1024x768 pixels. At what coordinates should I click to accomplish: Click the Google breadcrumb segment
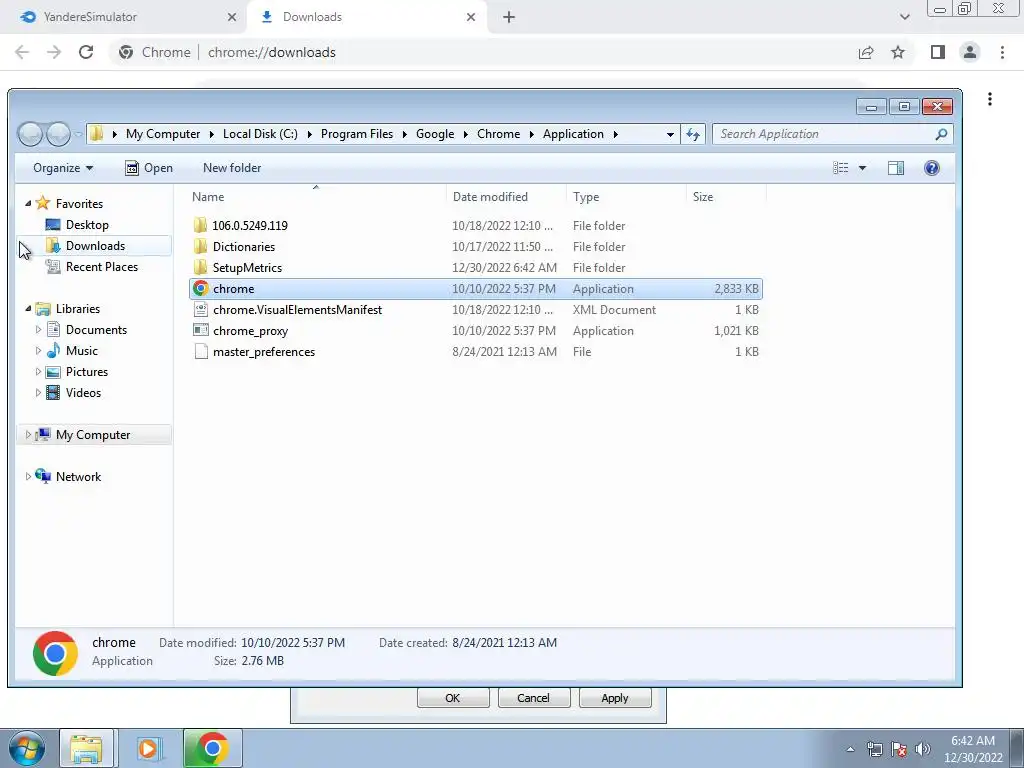[x=435, y=134]
